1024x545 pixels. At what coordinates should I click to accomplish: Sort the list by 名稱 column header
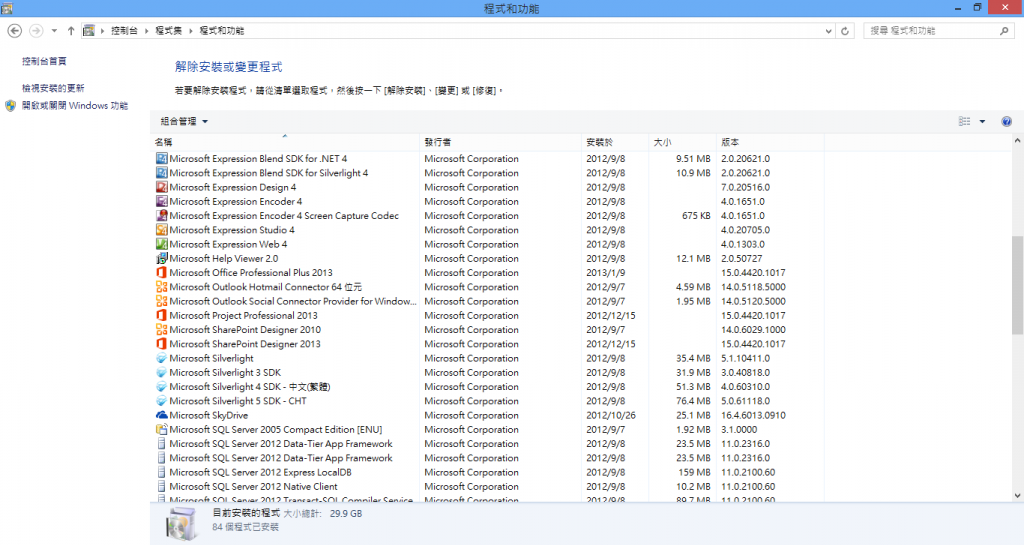(164, 142)
